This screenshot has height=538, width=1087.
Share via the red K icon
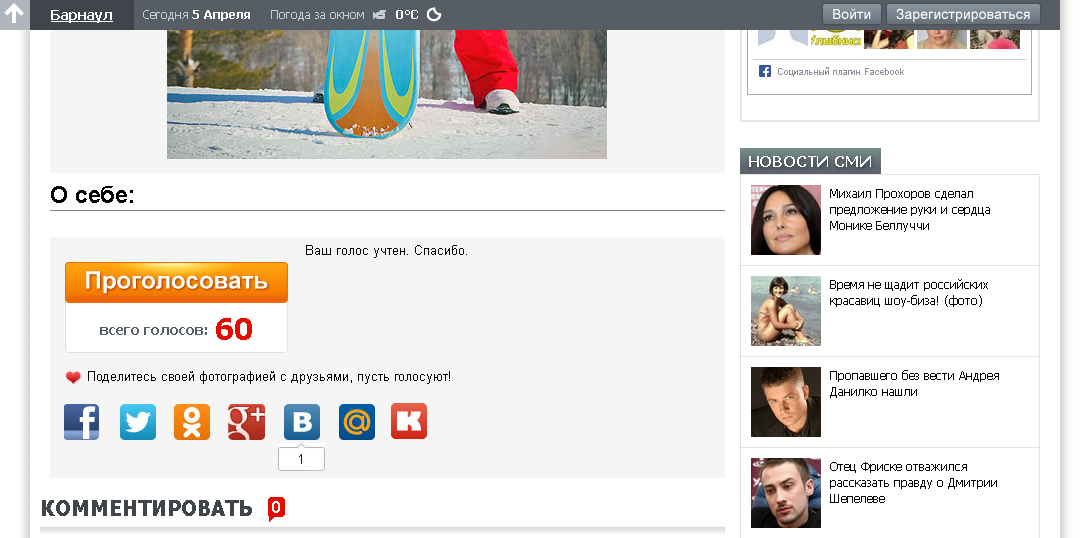[409, 422]
